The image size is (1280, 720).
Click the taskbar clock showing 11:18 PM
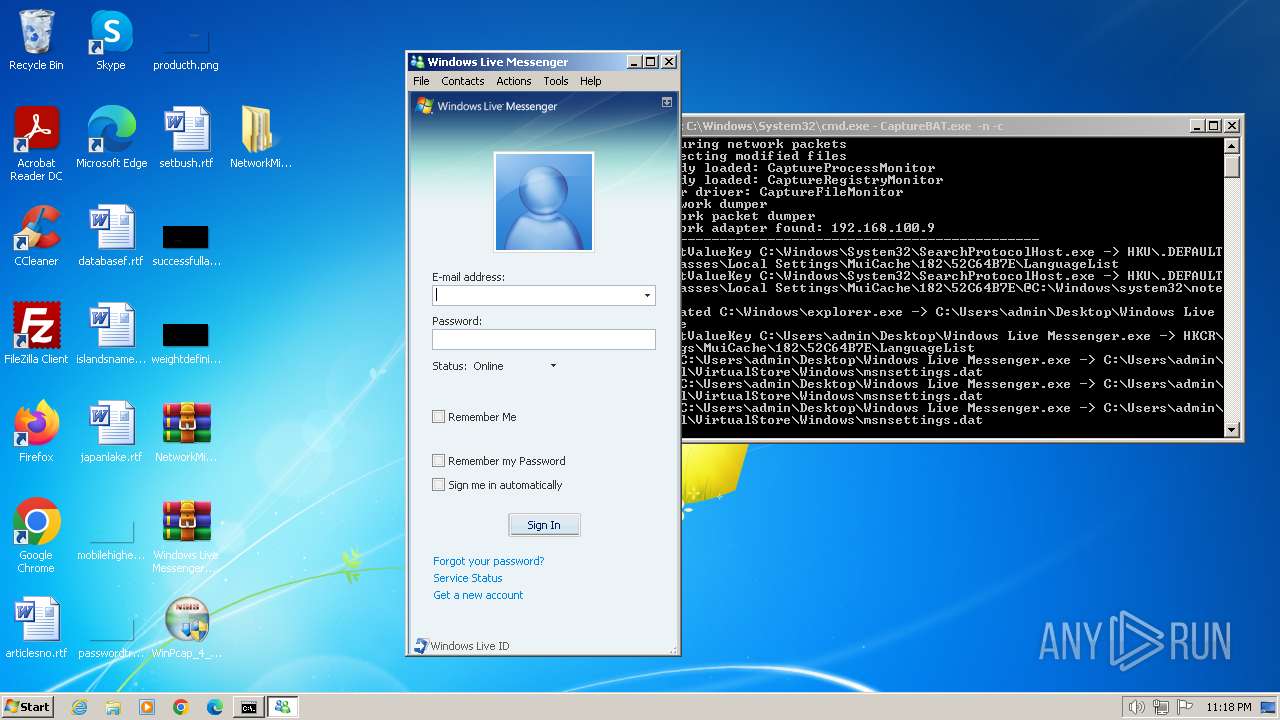tap(1228, 707)
